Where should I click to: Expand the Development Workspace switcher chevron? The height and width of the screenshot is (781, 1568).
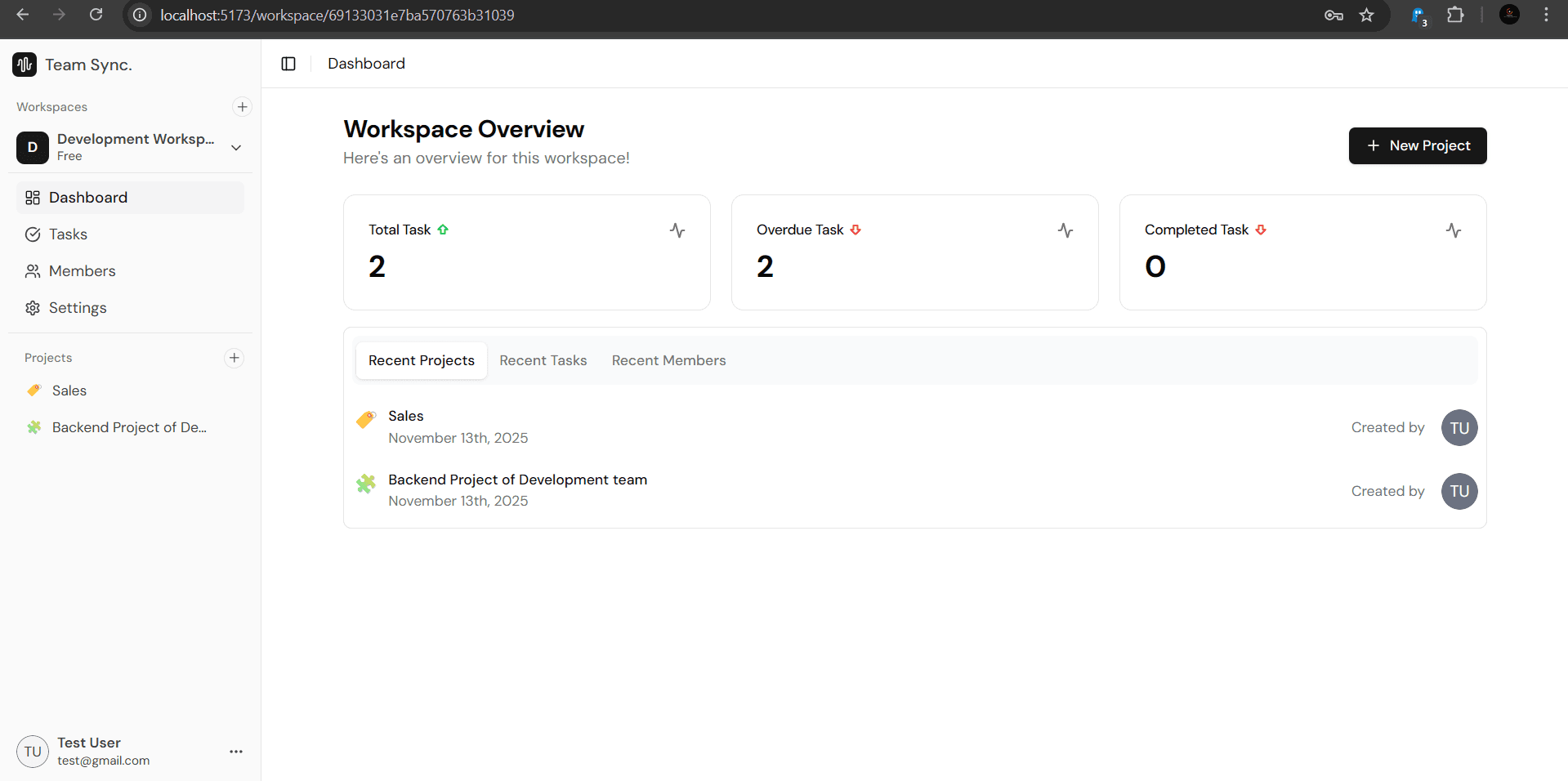[x=236, y=148]
